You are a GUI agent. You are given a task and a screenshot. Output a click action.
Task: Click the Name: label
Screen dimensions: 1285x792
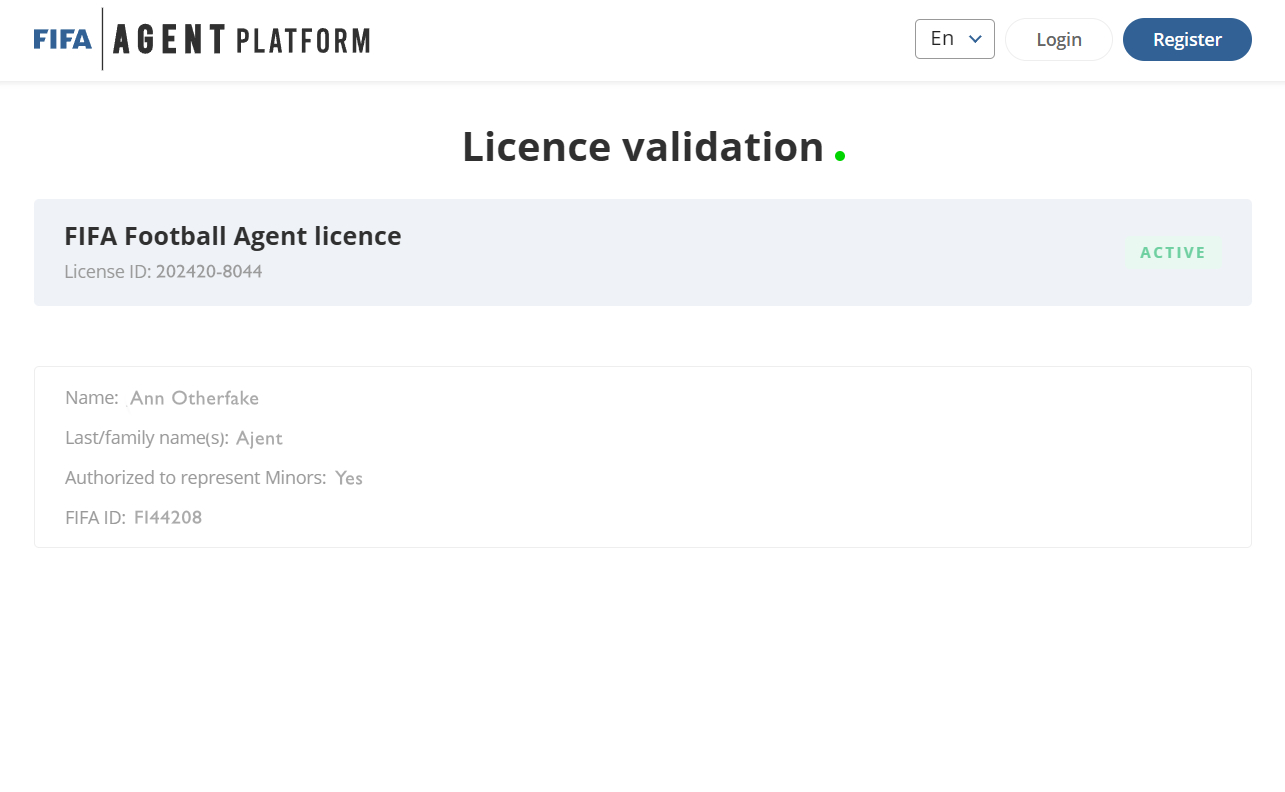(x=92, y=398)
